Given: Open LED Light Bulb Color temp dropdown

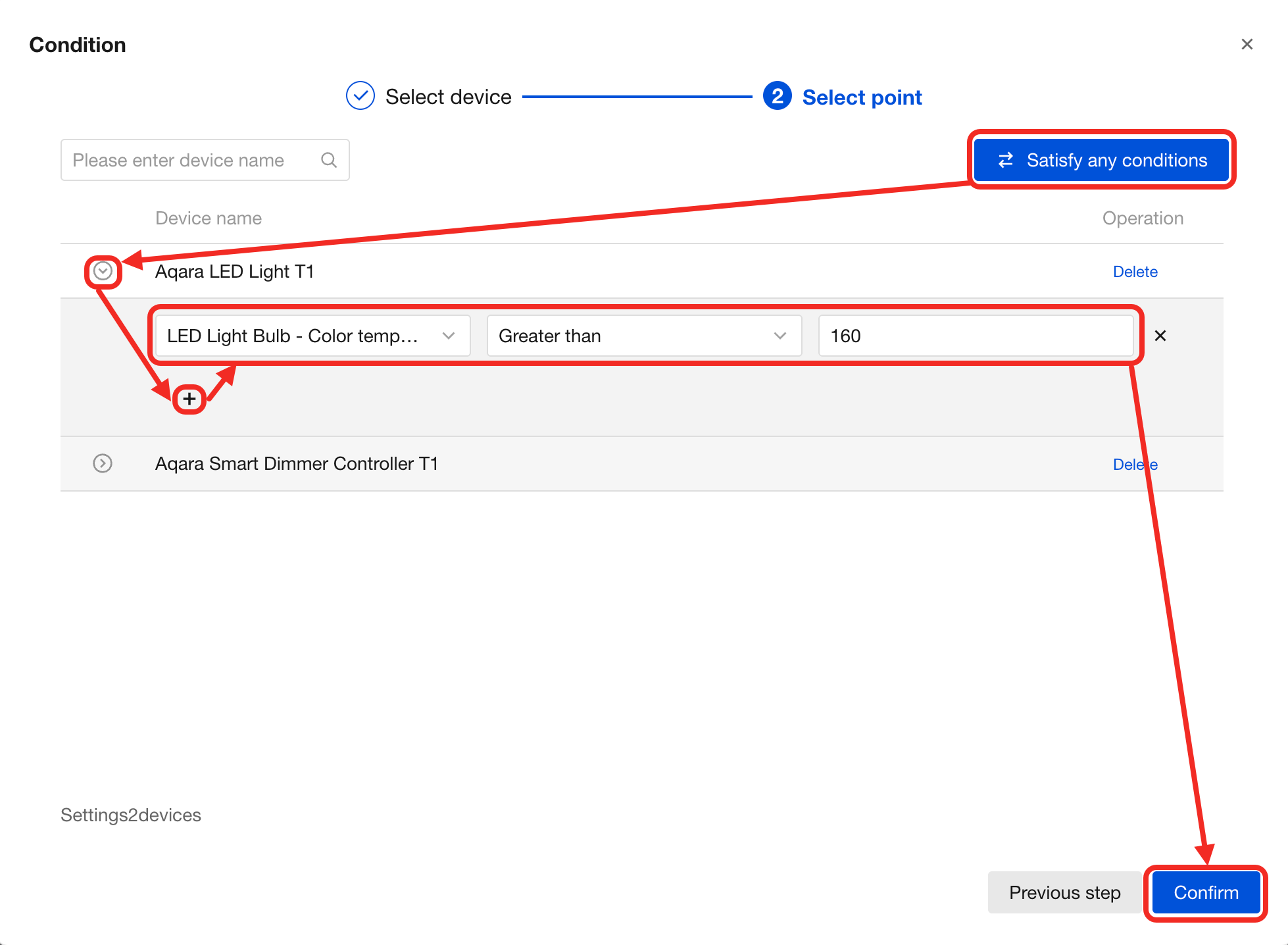Looking at the screenshot, I should 312,336.
